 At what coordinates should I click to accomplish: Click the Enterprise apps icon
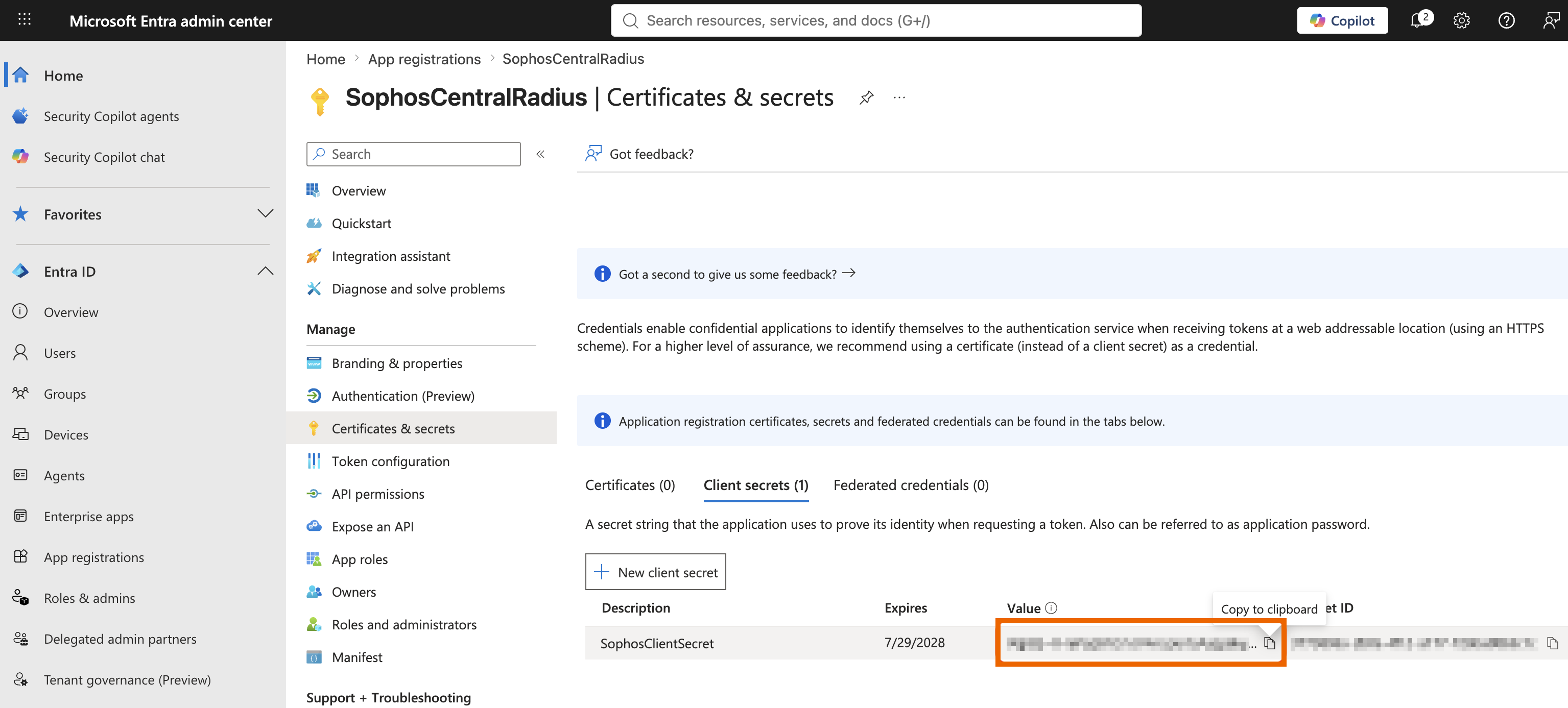20,515
